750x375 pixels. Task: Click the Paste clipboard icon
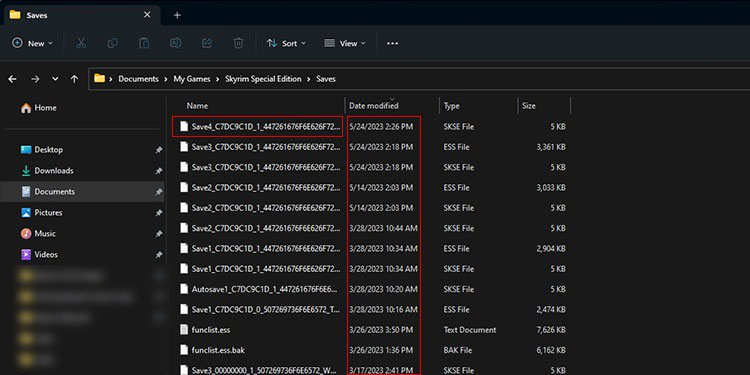(144, 43)
